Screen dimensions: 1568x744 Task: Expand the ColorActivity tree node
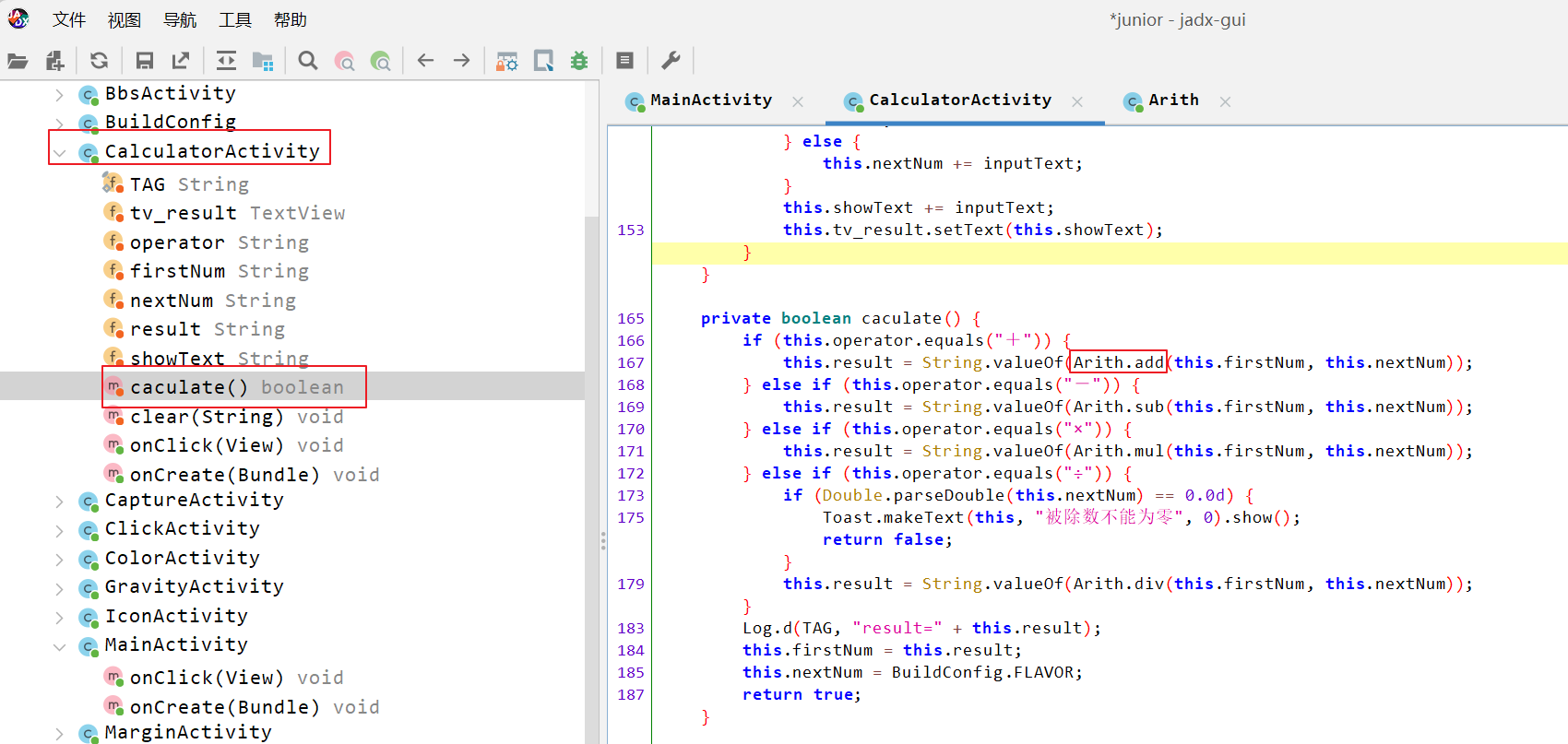[59, 559]
